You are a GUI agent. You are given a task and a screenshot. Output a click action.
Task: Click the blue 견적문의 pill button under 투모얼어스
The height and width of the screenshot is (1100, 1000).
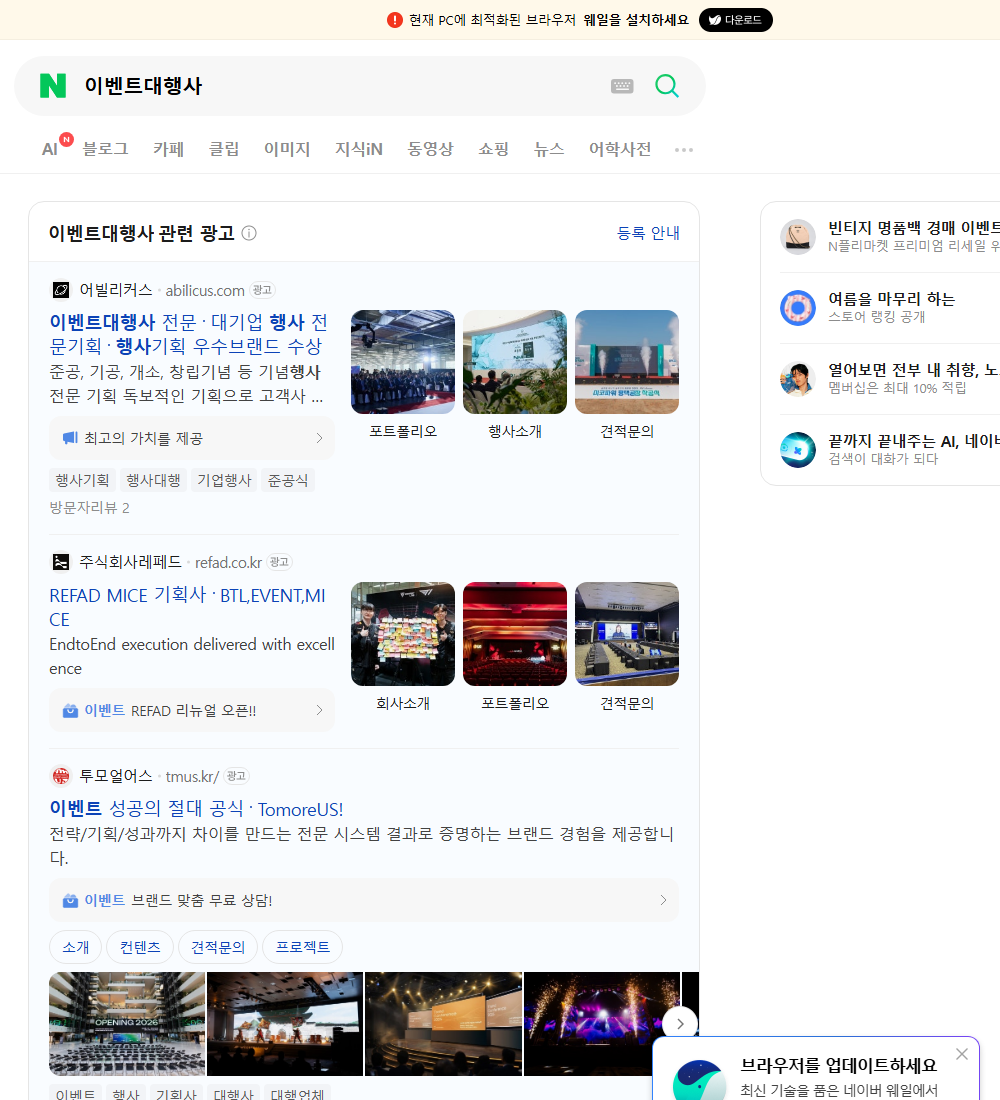click(x=218, y=947)
